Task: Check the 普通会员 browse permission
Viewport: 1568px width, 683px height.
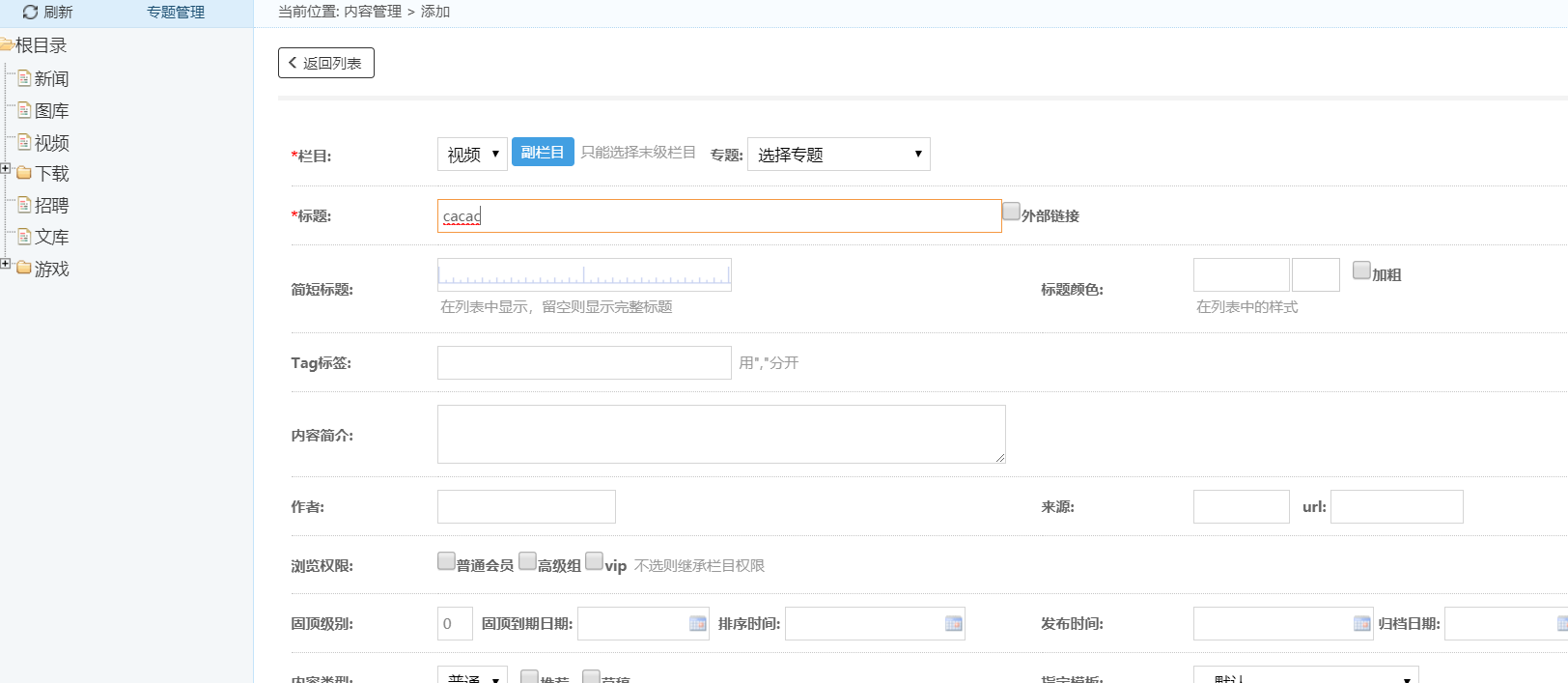Action: [x=446, y=561]
